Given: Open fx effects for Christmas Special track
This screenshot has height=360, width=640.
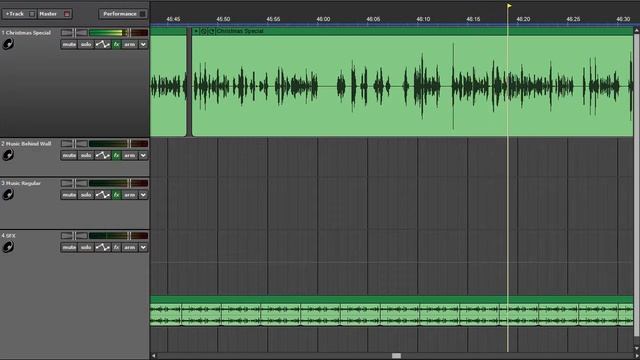Looking at the screenshot, I should click(116, 44).
